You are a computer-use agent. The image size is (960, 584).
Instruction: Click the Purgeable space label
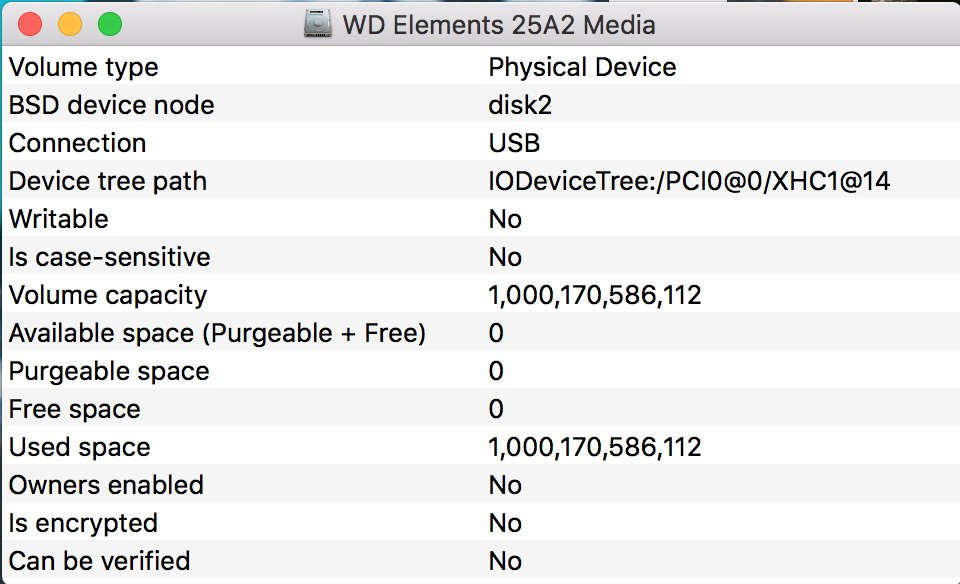[109, 372]
